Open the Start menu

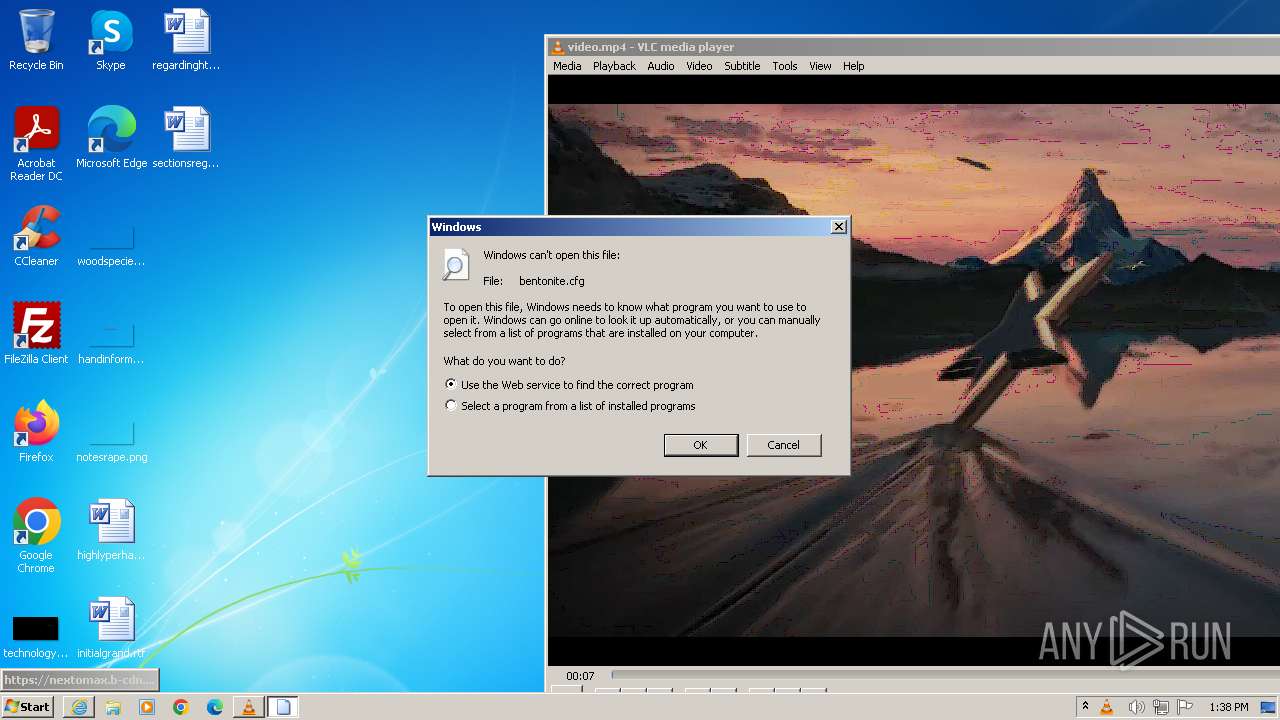pyautogui.click(x=28, y=707)
